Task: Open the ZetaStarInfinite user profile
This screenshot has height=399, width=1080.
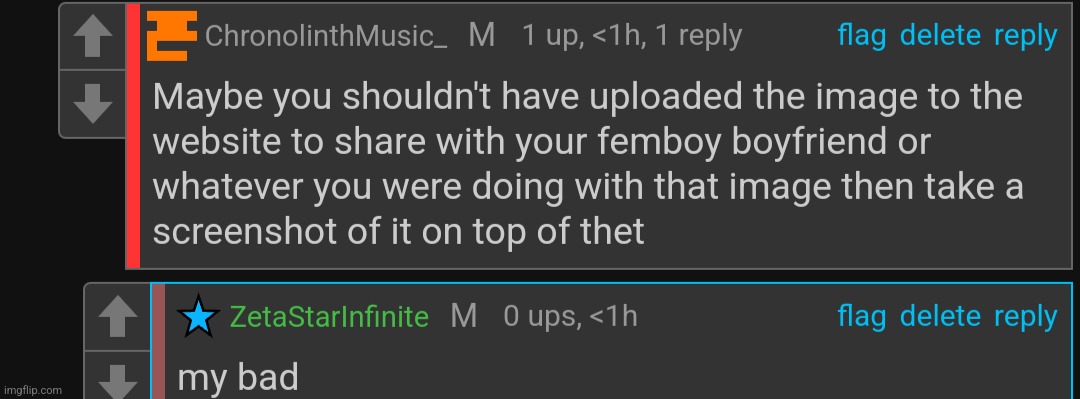Action: (329, 317)
